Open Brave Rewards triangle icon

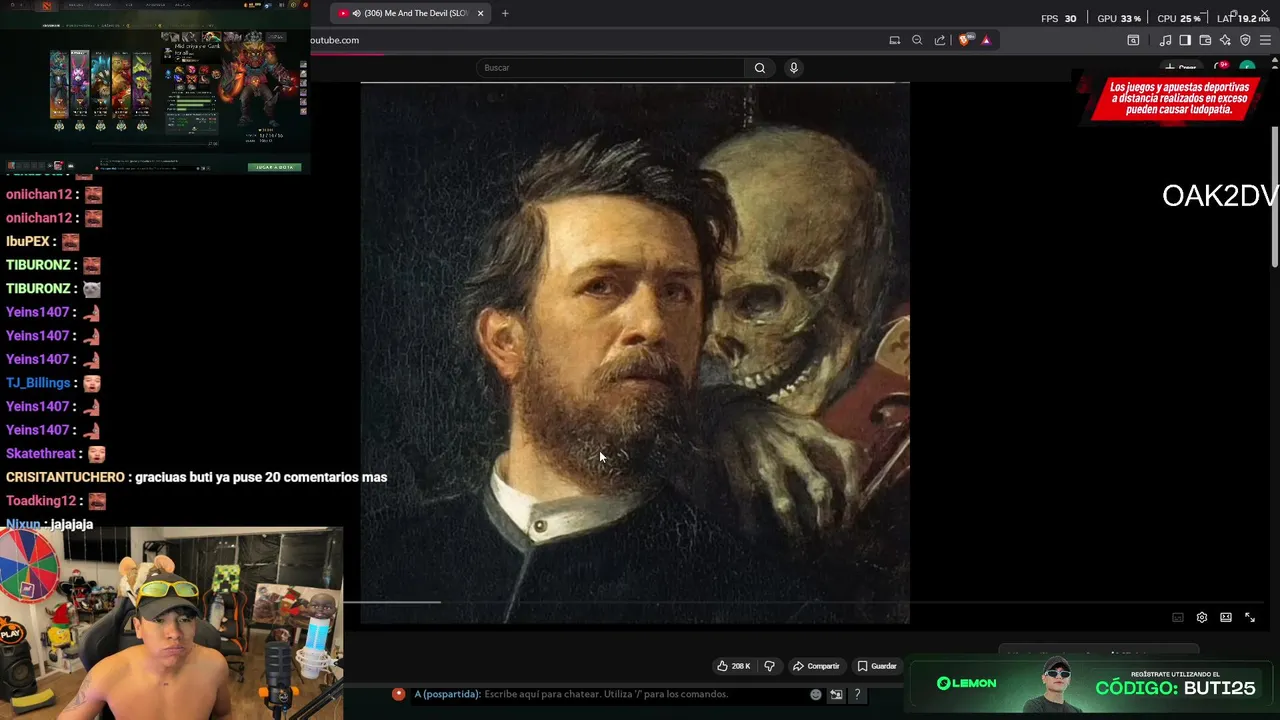click(x=986, y=40)
